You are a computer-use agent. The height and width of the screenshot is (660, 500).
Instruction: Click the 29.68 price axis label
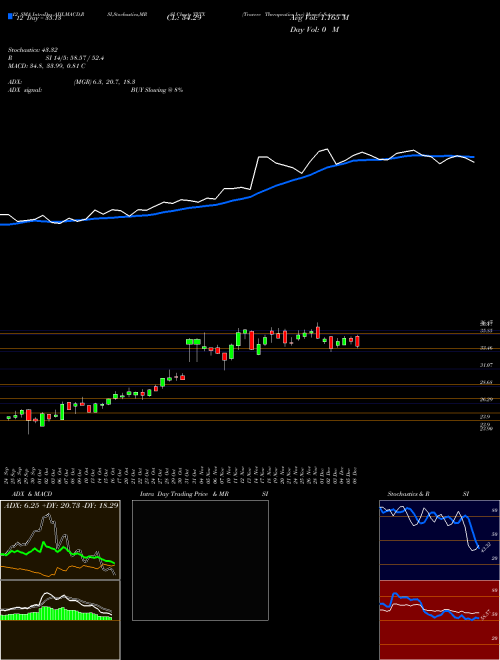coord(487,382)
